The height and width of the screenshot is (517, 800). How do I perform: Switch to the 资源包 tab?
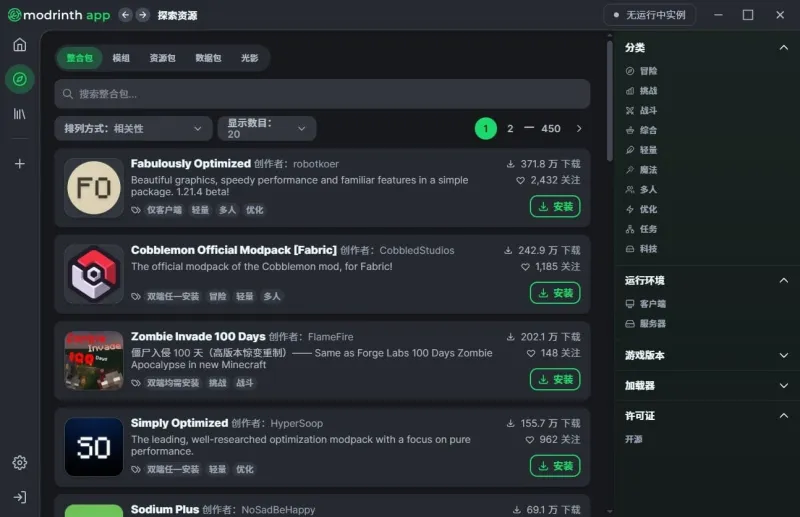point(162,58)
